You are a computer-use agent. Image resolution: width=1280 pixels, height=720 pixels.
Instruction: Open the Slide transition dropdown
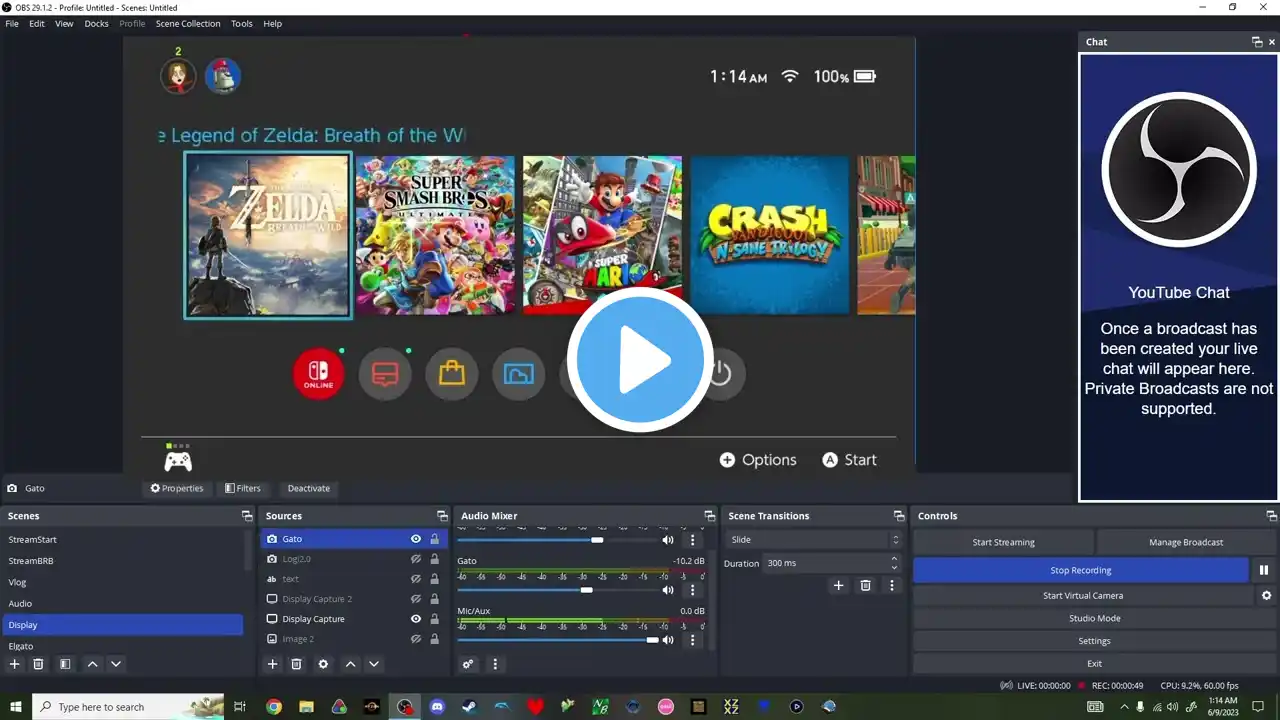point(814,539)
